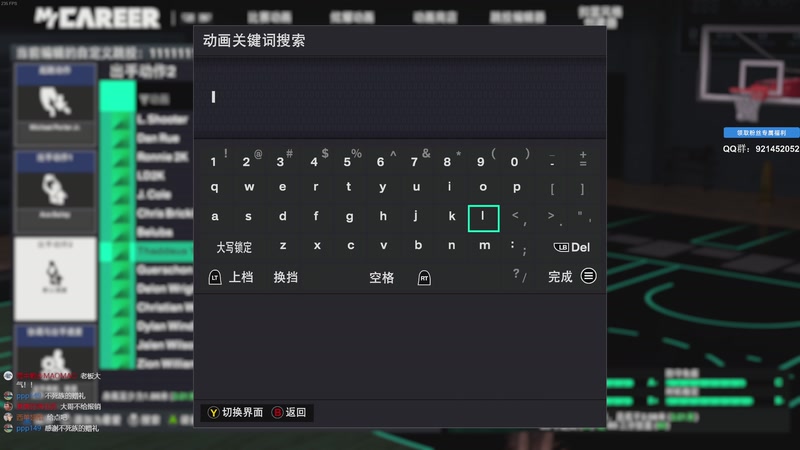Click the m key on the keyboard

[x=484, y=246]
